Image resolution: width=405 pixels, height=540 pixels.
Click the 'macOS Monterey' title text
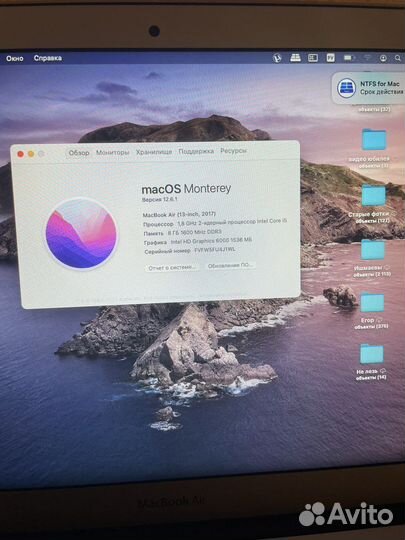tap(186, 189)
